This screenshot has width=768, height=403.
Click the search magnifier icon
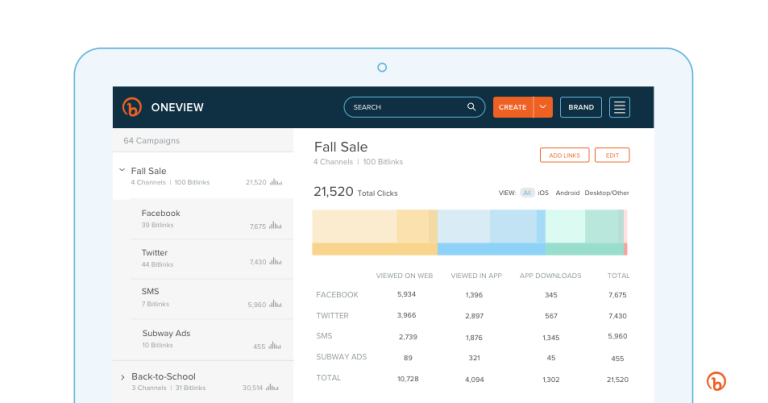pyautogui.click(x=471, y=107)
